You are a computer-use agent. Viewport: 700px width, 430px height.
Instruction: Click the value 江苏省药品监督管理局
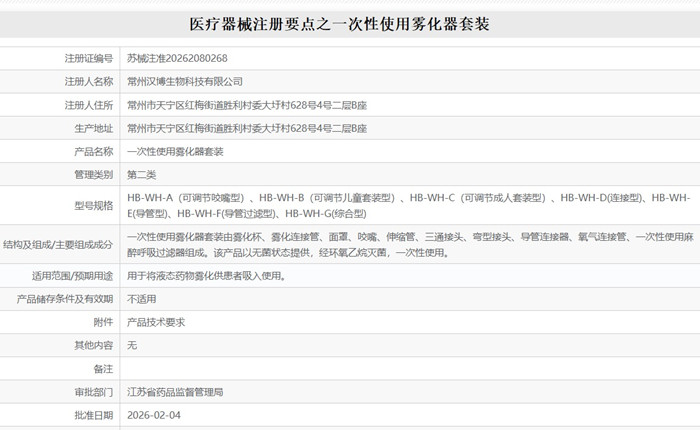tap(175, 392)
